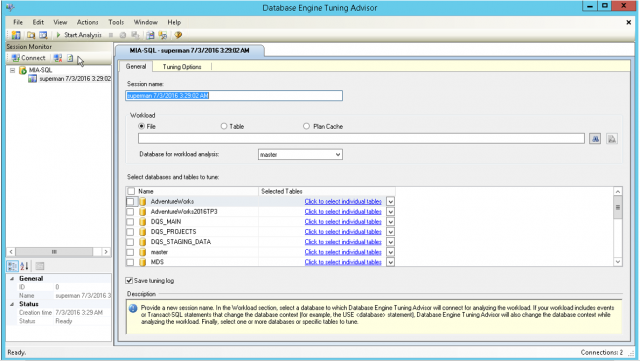Check the DQS_MAIN database checkbox
This screenshot has width=640, height=361.
pyautogui.click(x=130, y=222)
